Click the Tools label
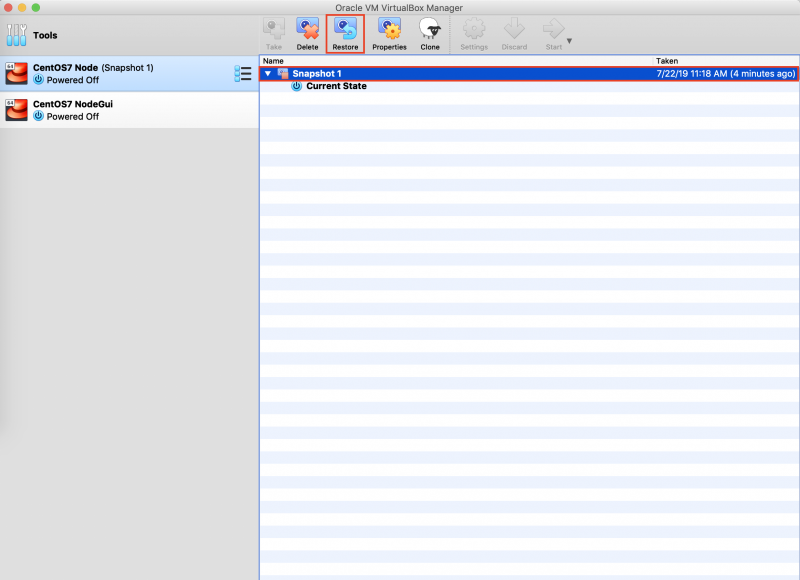 click(45, 35)
